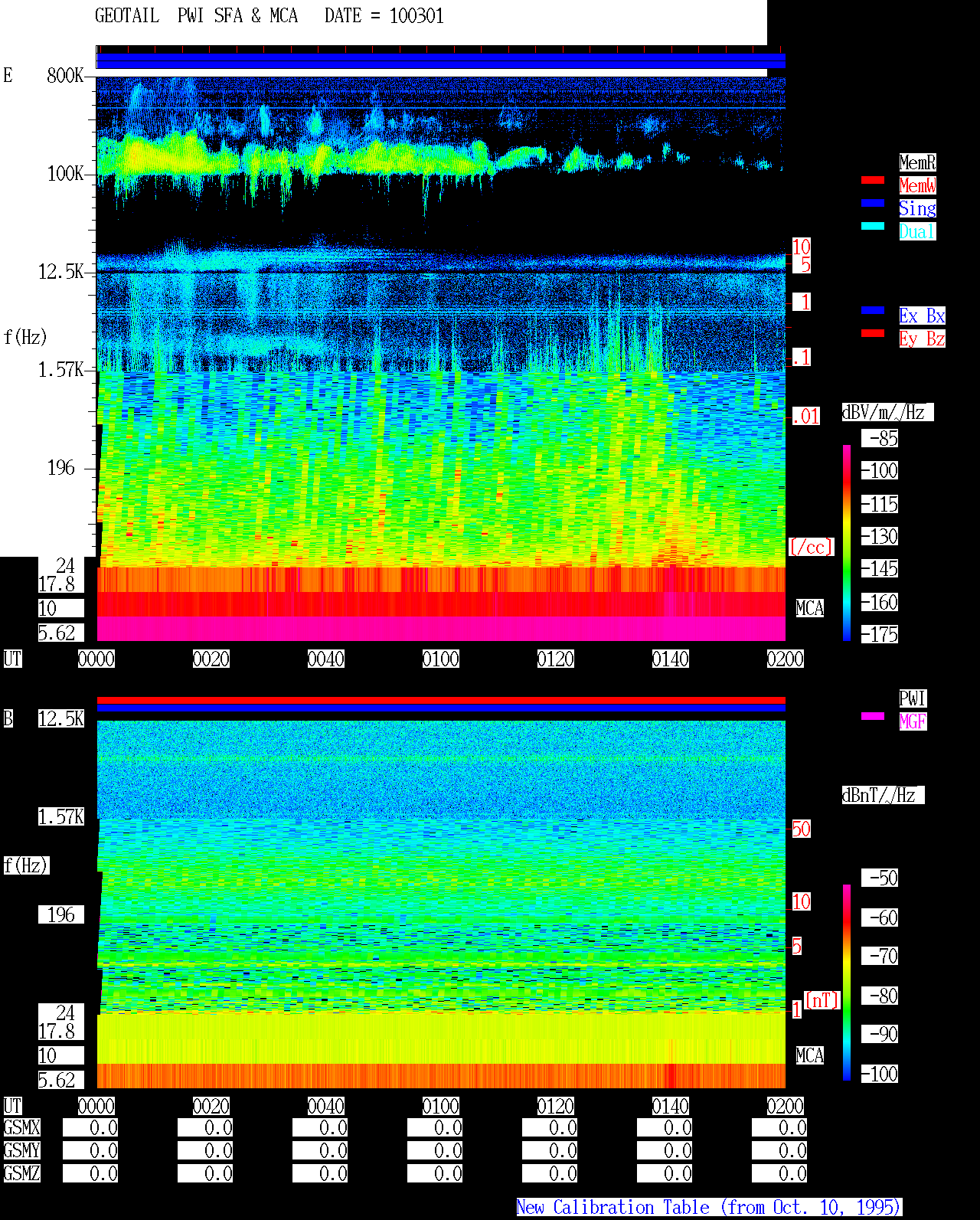Click the blue Ex Bx legend swatch
Image resolution: width=980 pixels, height=1220 pixels.
pyautogui.click(x=873, y=310)
